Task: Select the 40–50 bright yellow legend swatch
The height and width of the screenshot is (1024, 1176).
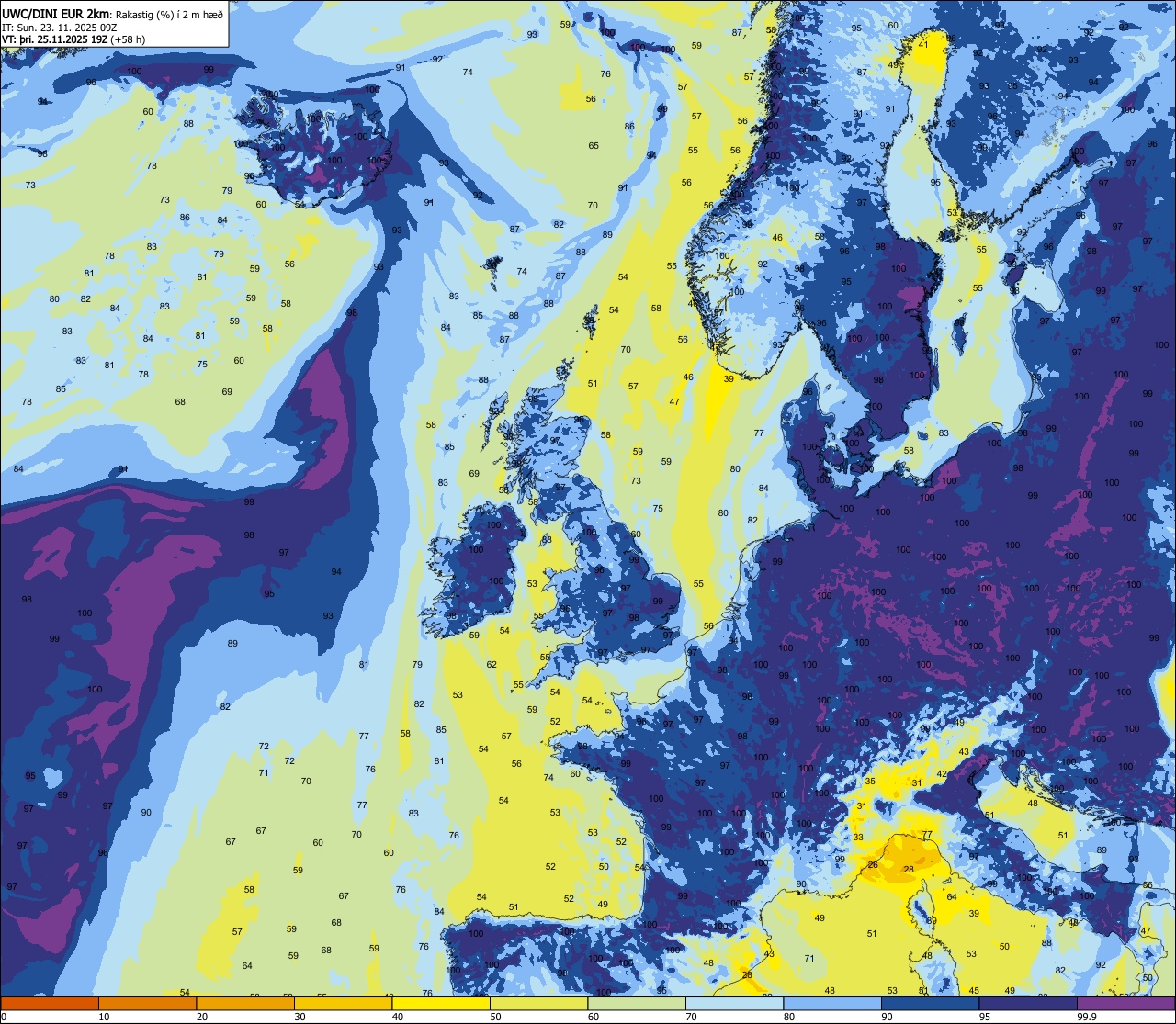Action: coord(441,1003)
